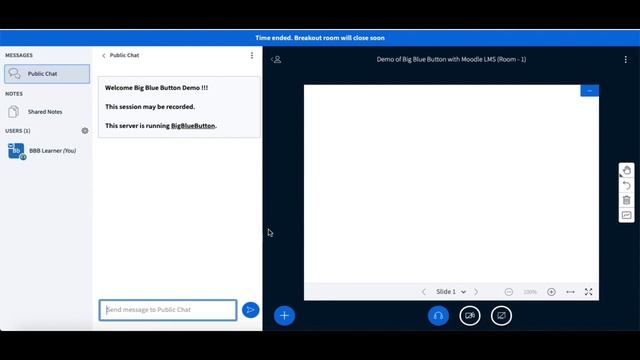Click the send message arrow button
The width and height of the screenshot is (640, 360).
(251, 310)
